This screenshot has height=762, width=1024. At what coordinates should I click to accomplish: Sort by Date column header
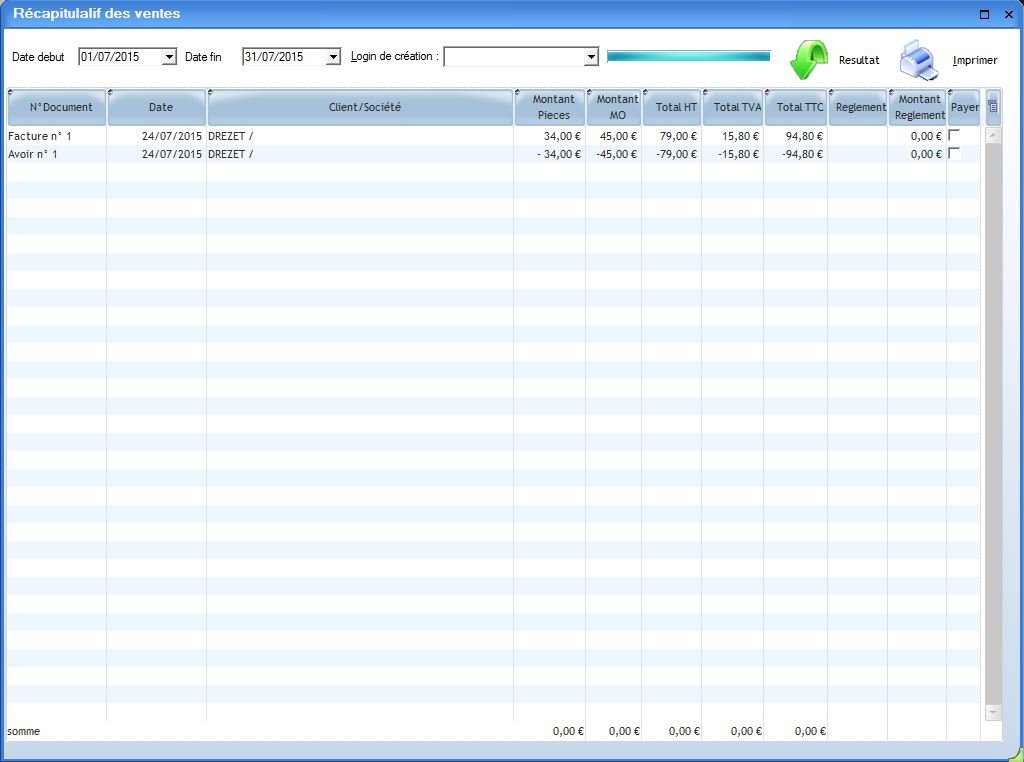pos(157,107)
